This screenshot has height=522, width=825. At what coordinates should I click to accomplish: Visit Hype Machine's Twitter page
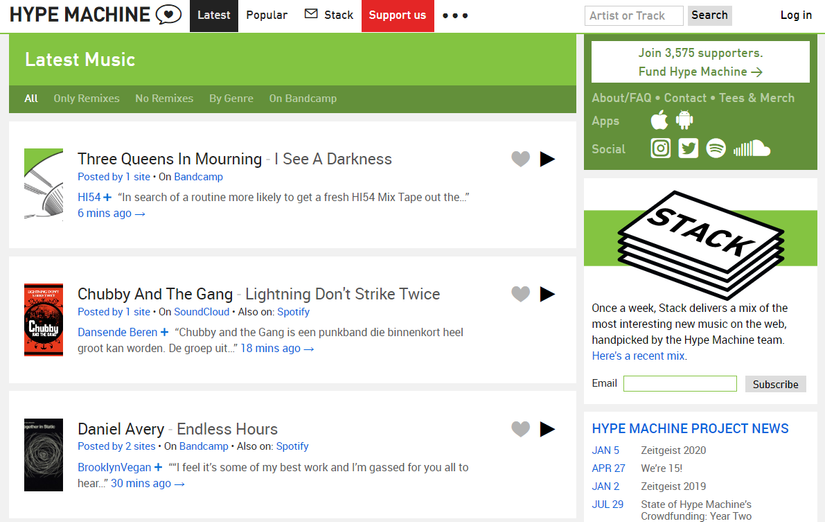tap(688, 149)
